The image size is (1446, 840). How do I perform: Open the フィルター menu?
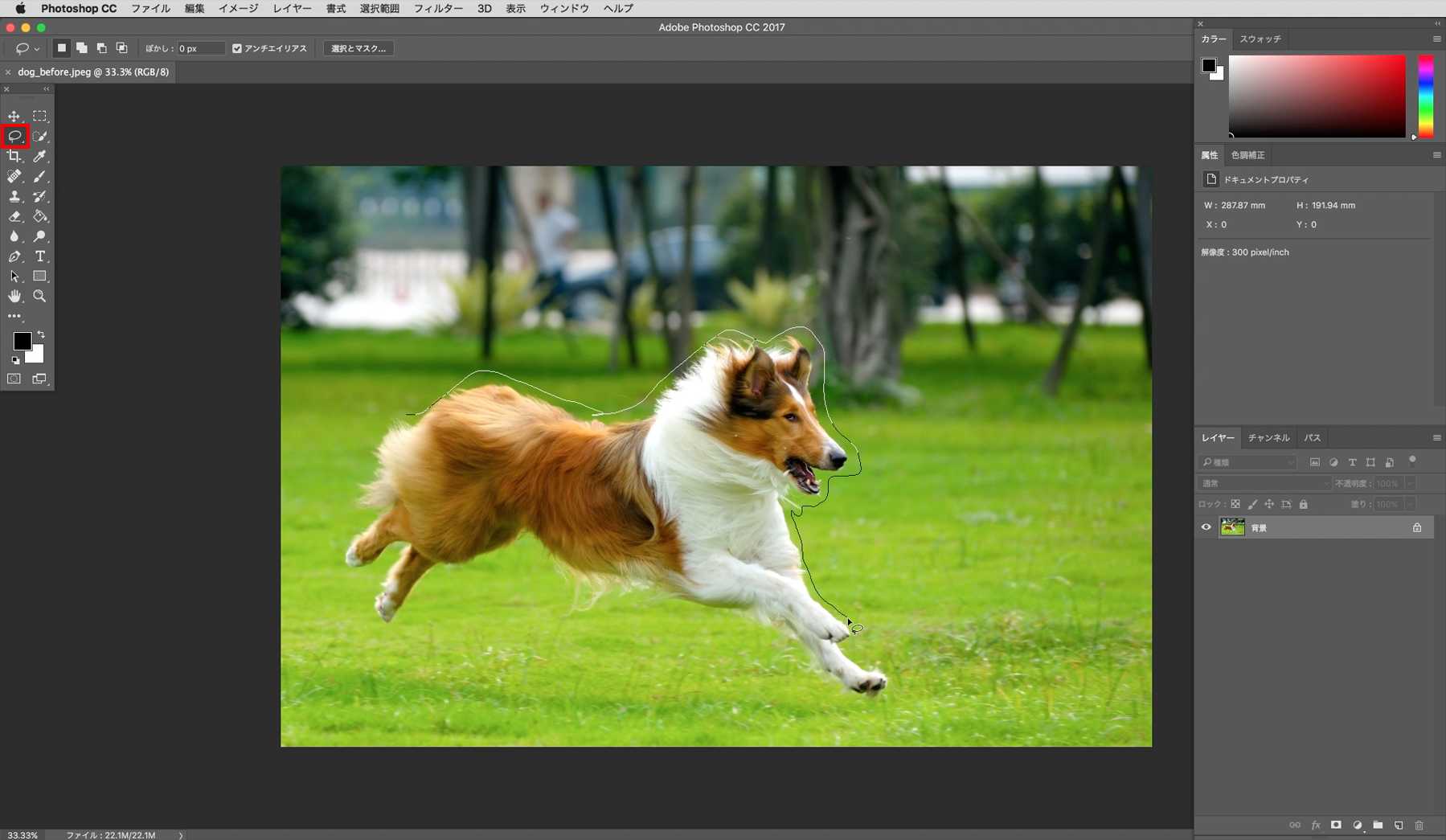pos(438,8)
